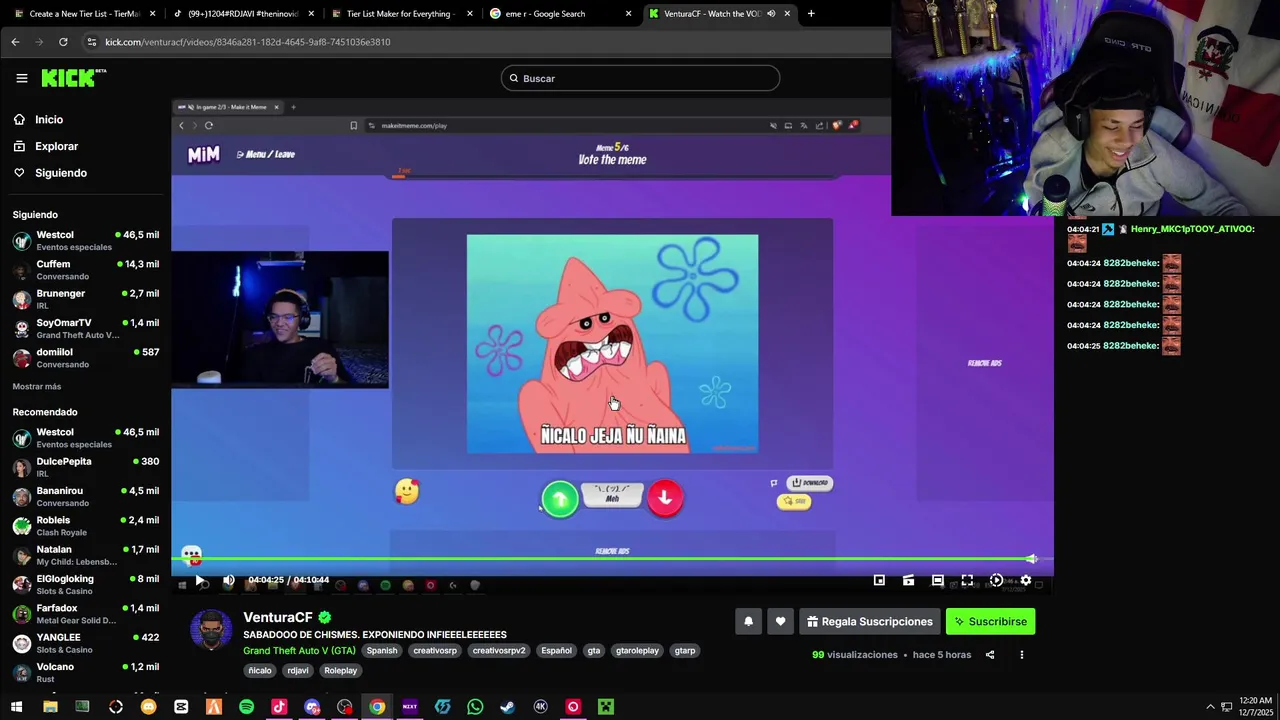Close the eme r Google Search tab
The width and height of the screenshot is (1280, 720).
[628, 14]
